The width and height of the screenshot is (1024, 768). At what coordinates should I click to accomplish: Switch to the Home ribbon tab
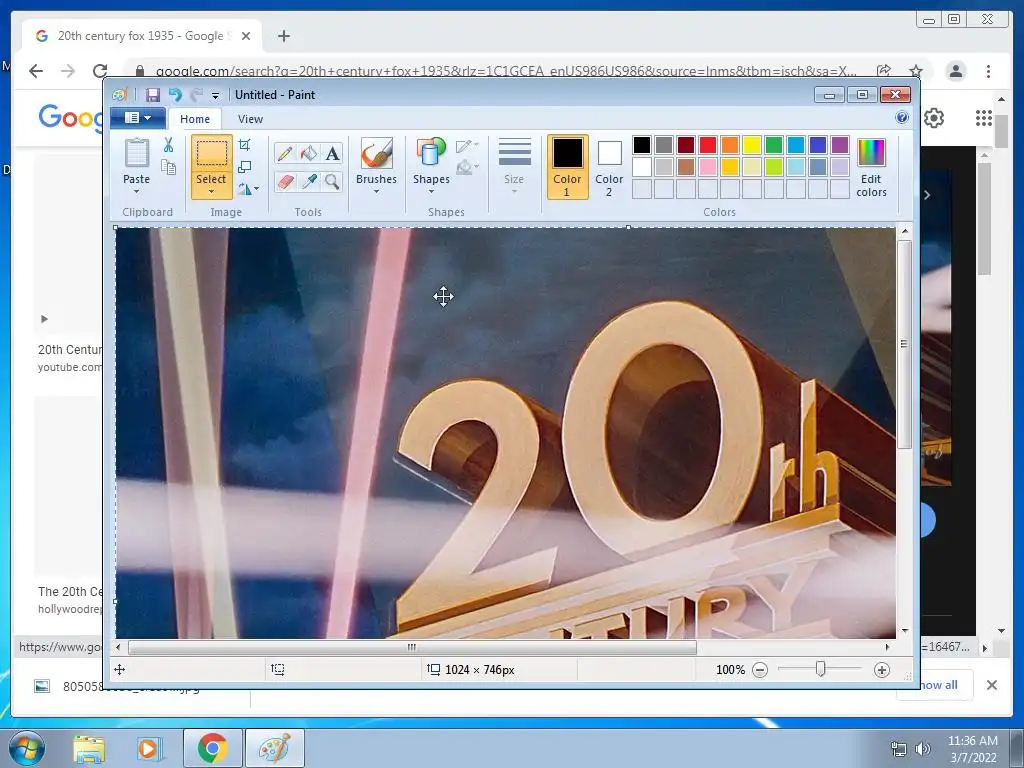click(x=195, y=119)
